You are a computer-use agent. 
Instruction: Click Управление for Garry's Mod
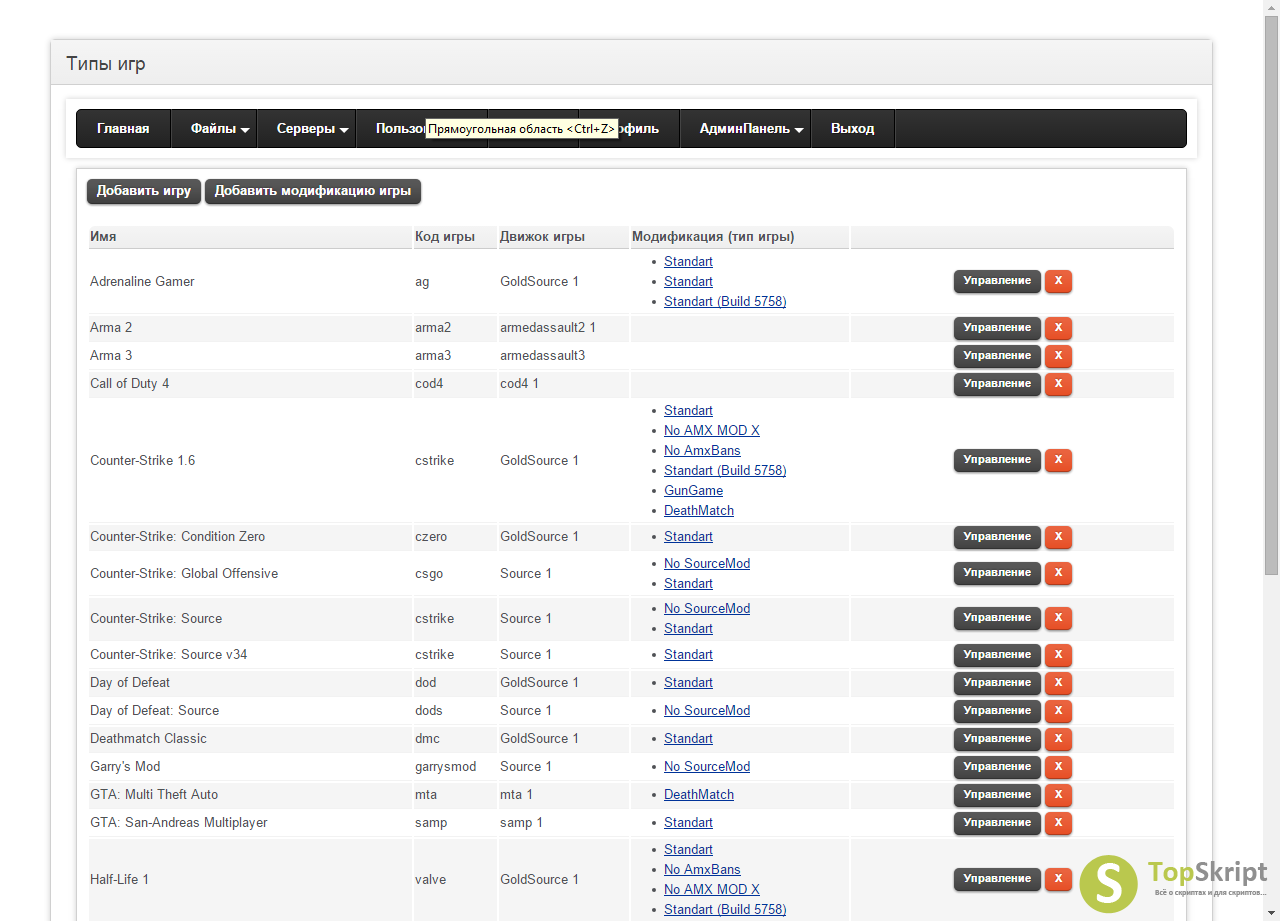[x=997, y=767]
